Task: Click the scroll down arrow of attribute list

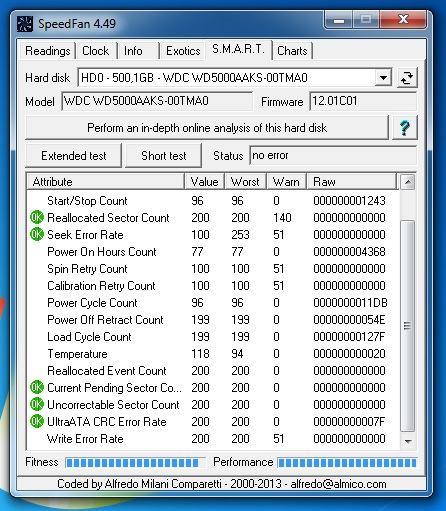Action: 407,441
